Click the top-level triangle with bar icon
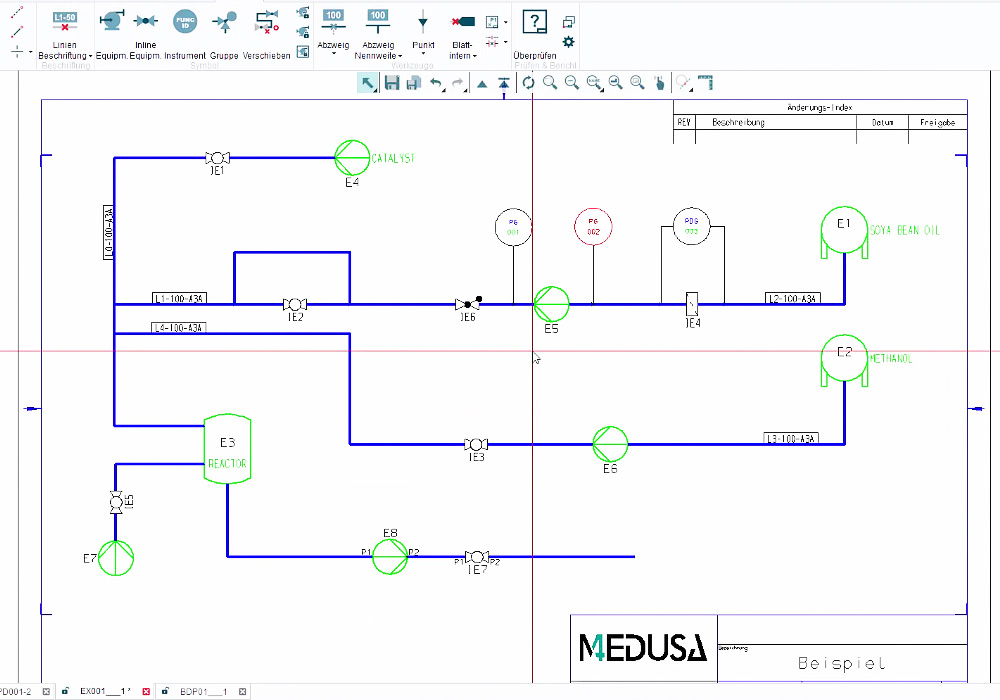The height and width of the screenshot is (700, 1000). point(504,83)
